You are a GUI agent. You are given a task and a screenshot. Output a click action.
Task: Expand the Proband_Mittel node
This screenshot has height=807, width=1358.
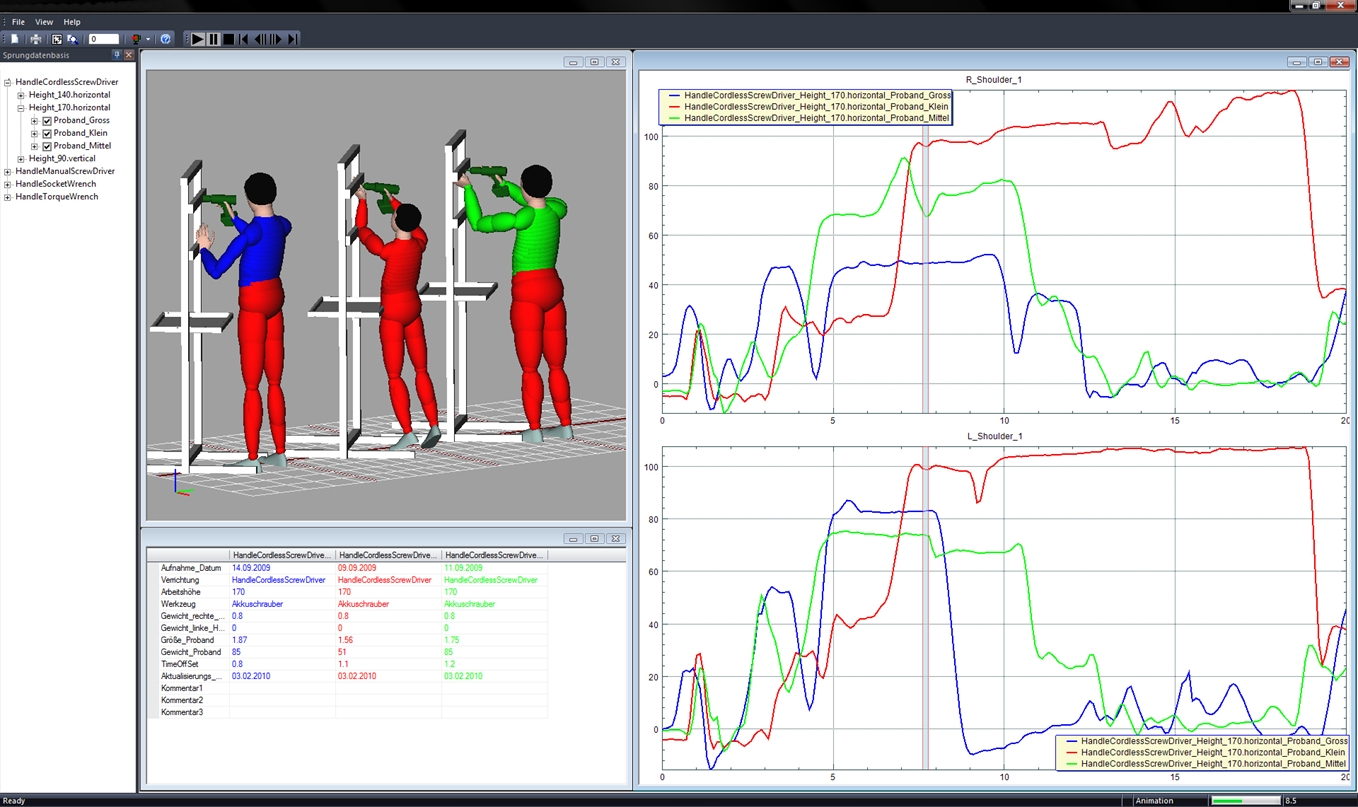35,146
